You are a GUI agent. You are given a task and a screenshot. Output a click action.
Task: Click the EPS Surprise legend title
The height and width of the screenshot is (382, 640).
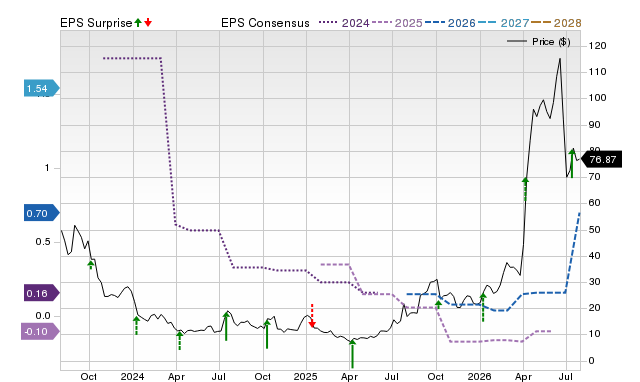click(x=96, y=23)
